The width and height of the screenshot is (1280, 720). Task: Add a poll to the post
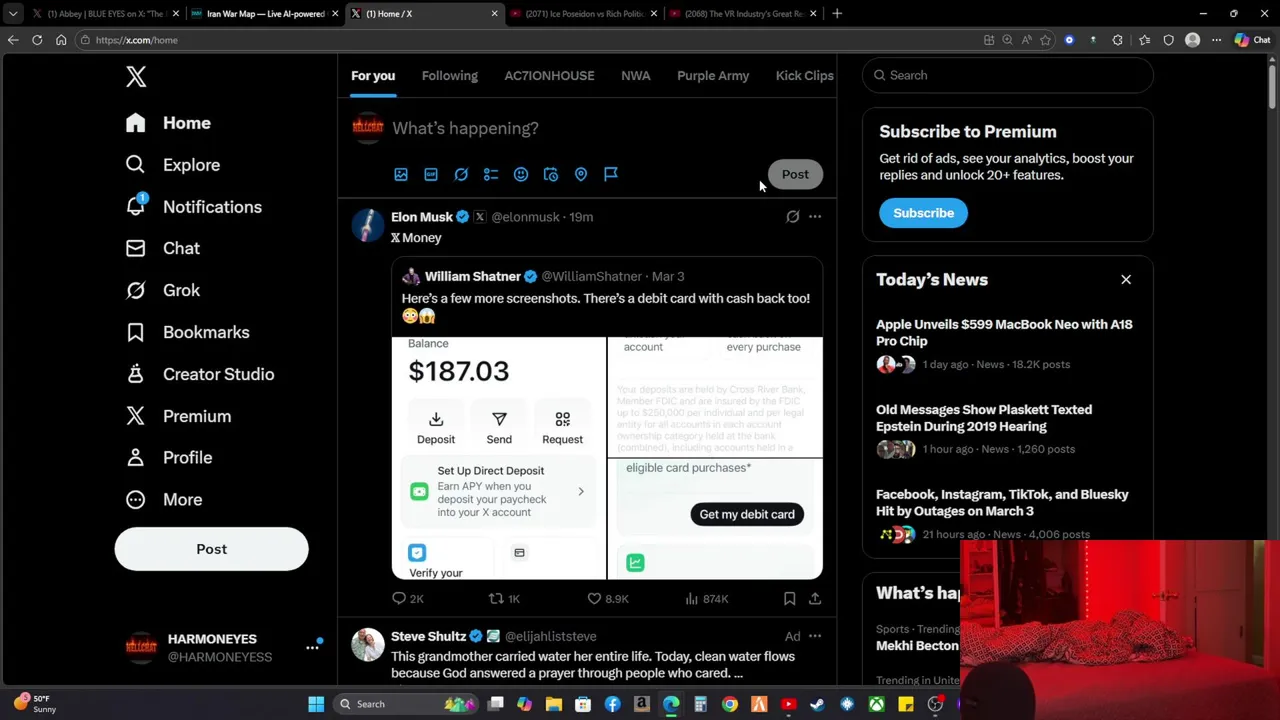pos(491,174)
